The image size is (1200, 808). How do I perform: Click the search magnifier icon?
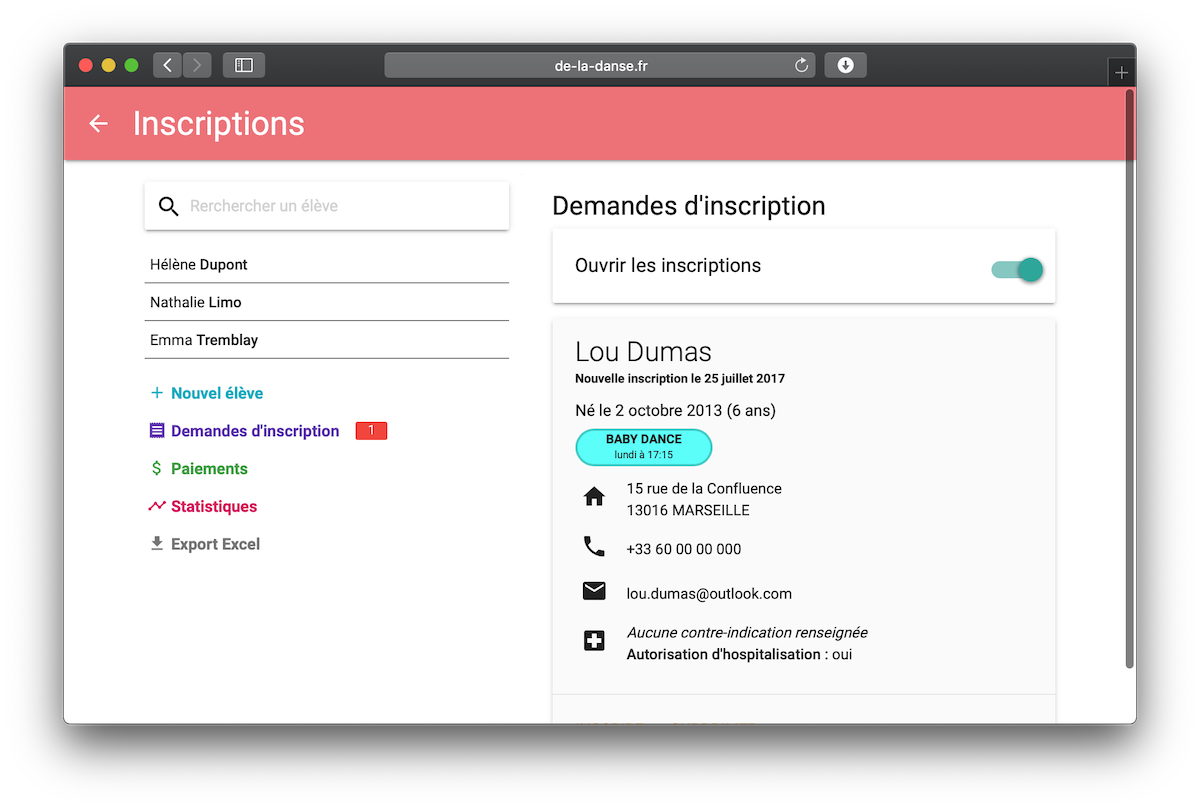tap(169, 206)
